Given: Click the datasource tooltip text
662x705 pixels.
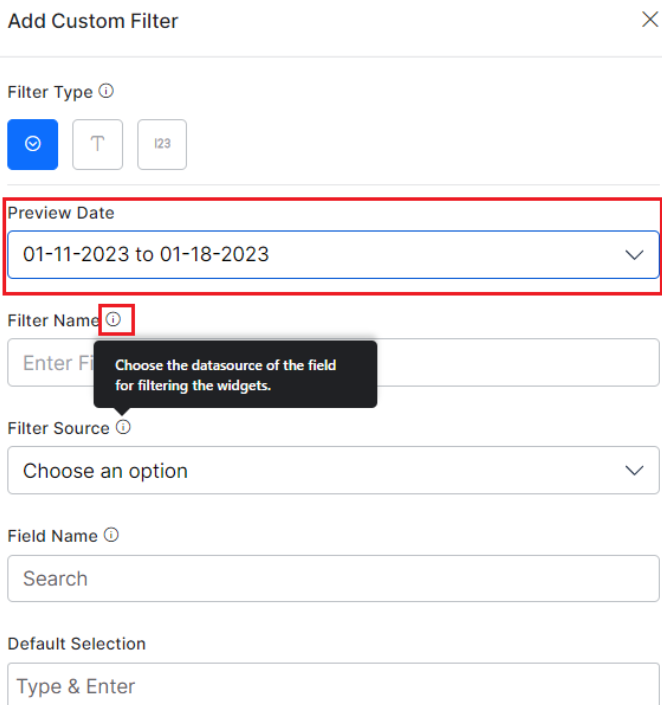Looking at the screenshot, I should coord(225,374).
